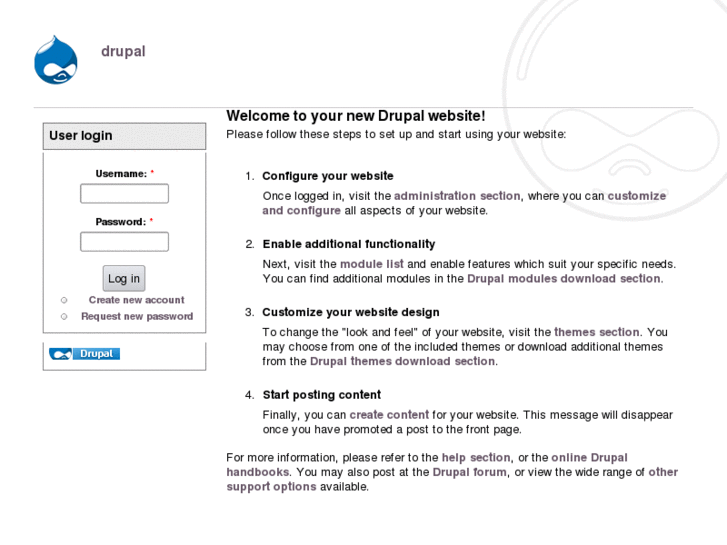Open online Drupal handbooks link

[x=589, y=458]
